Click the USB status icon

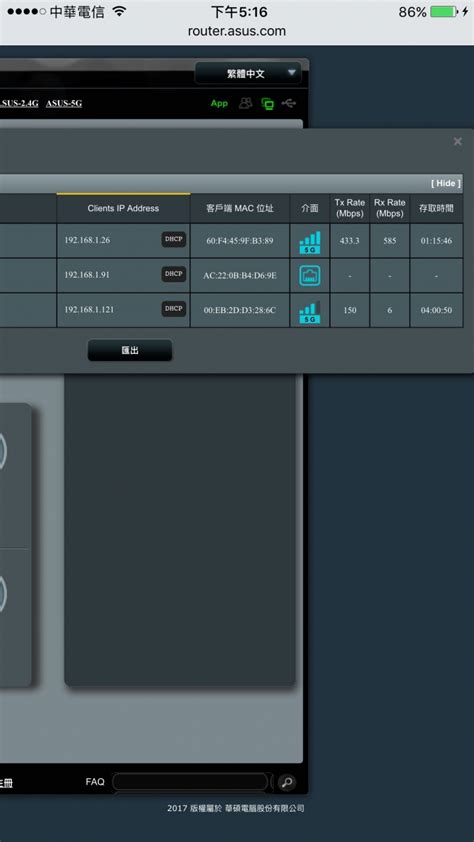[x=289, y=103]
